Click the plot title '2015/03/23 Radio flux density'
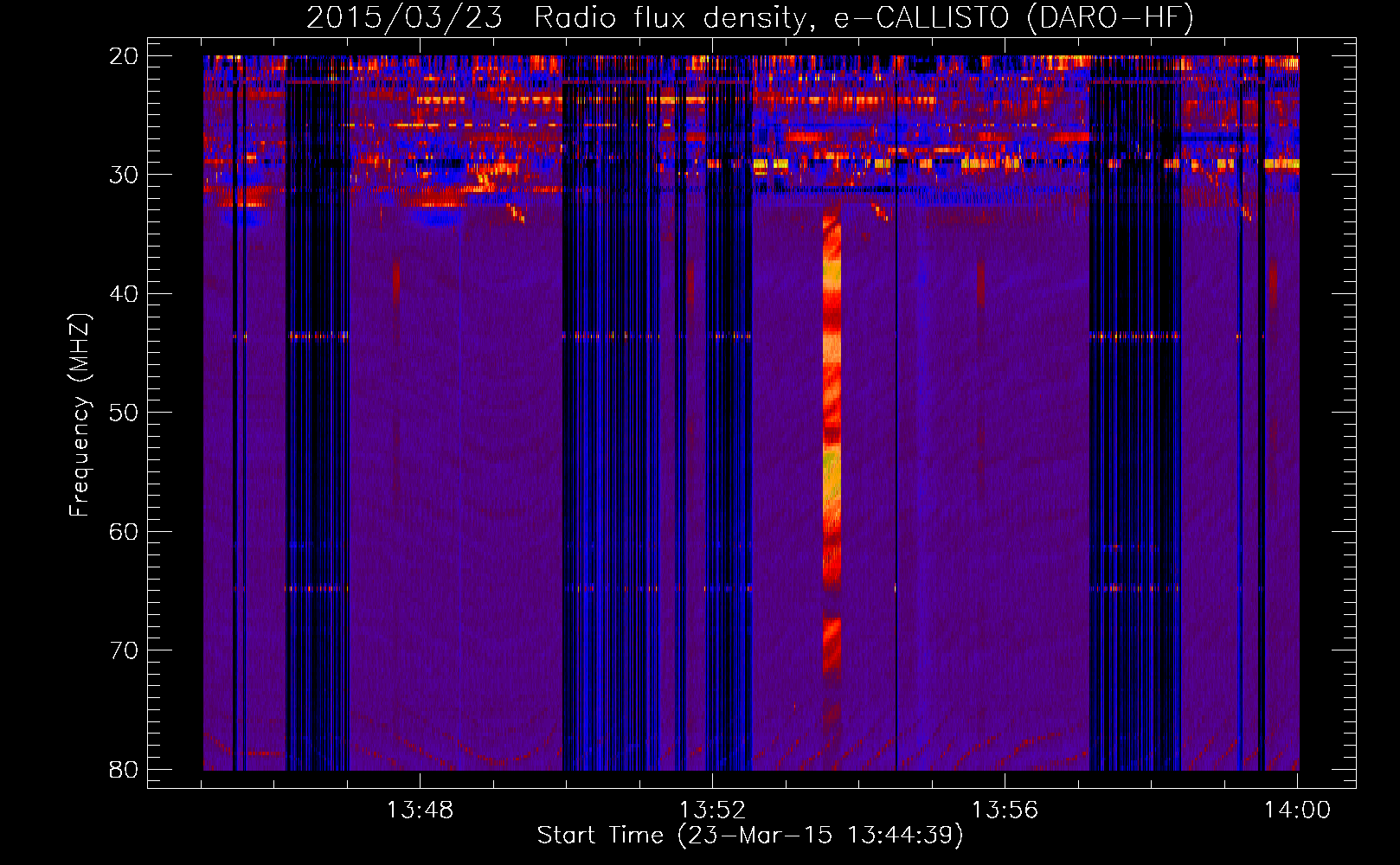1400x865 pixels. point(750,18)
